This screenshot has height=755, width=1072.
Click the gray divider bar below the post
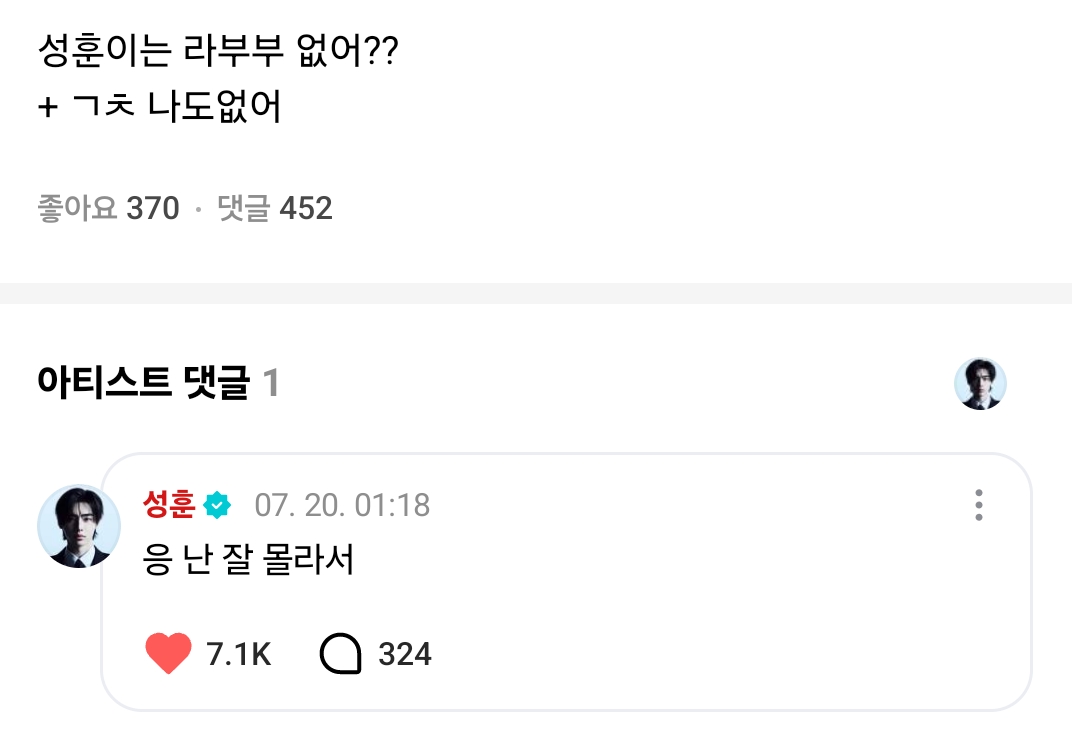536,294
